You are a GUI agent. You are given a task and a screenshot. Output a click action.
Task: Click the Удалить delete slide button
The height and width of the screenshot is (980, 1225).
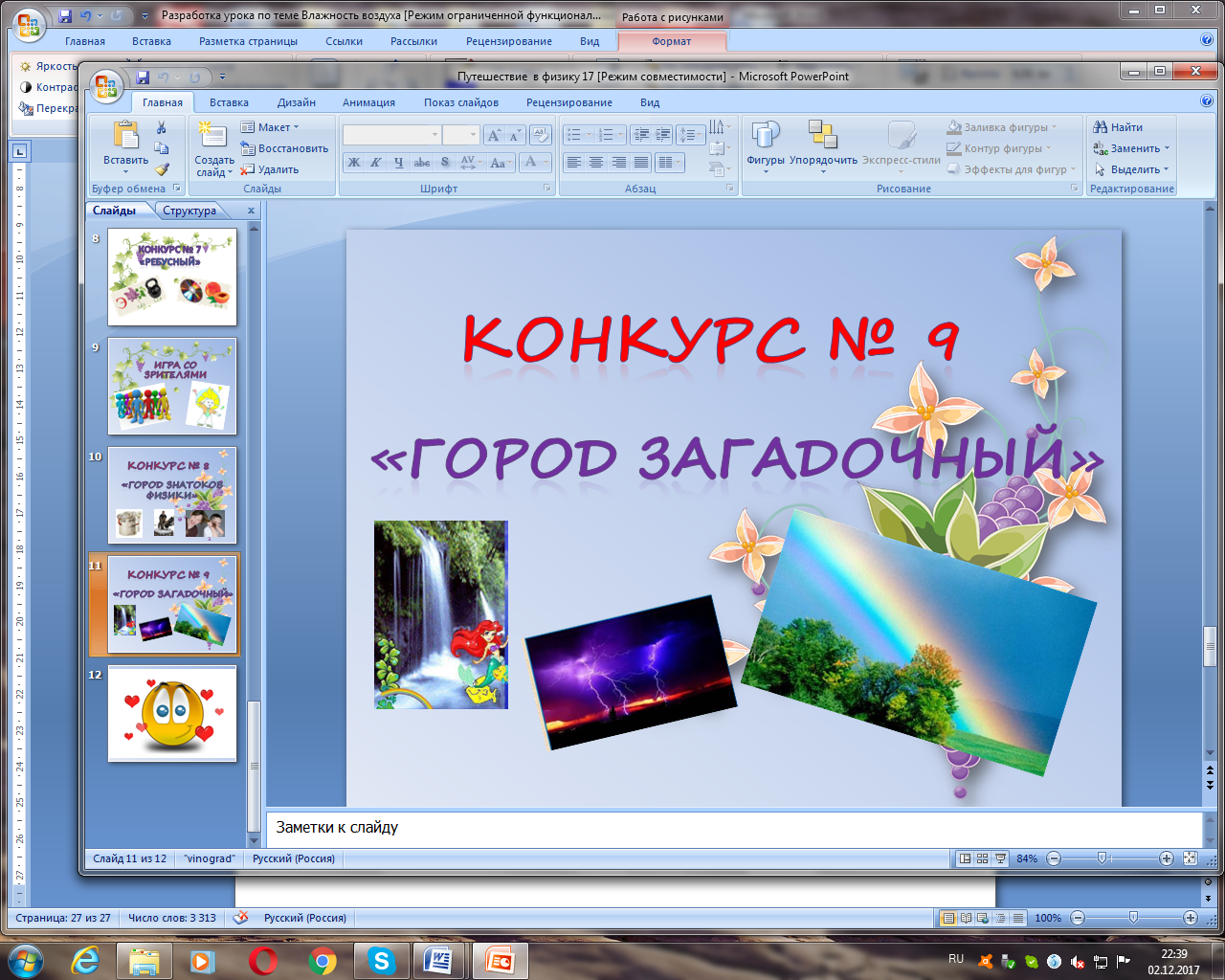269,169
